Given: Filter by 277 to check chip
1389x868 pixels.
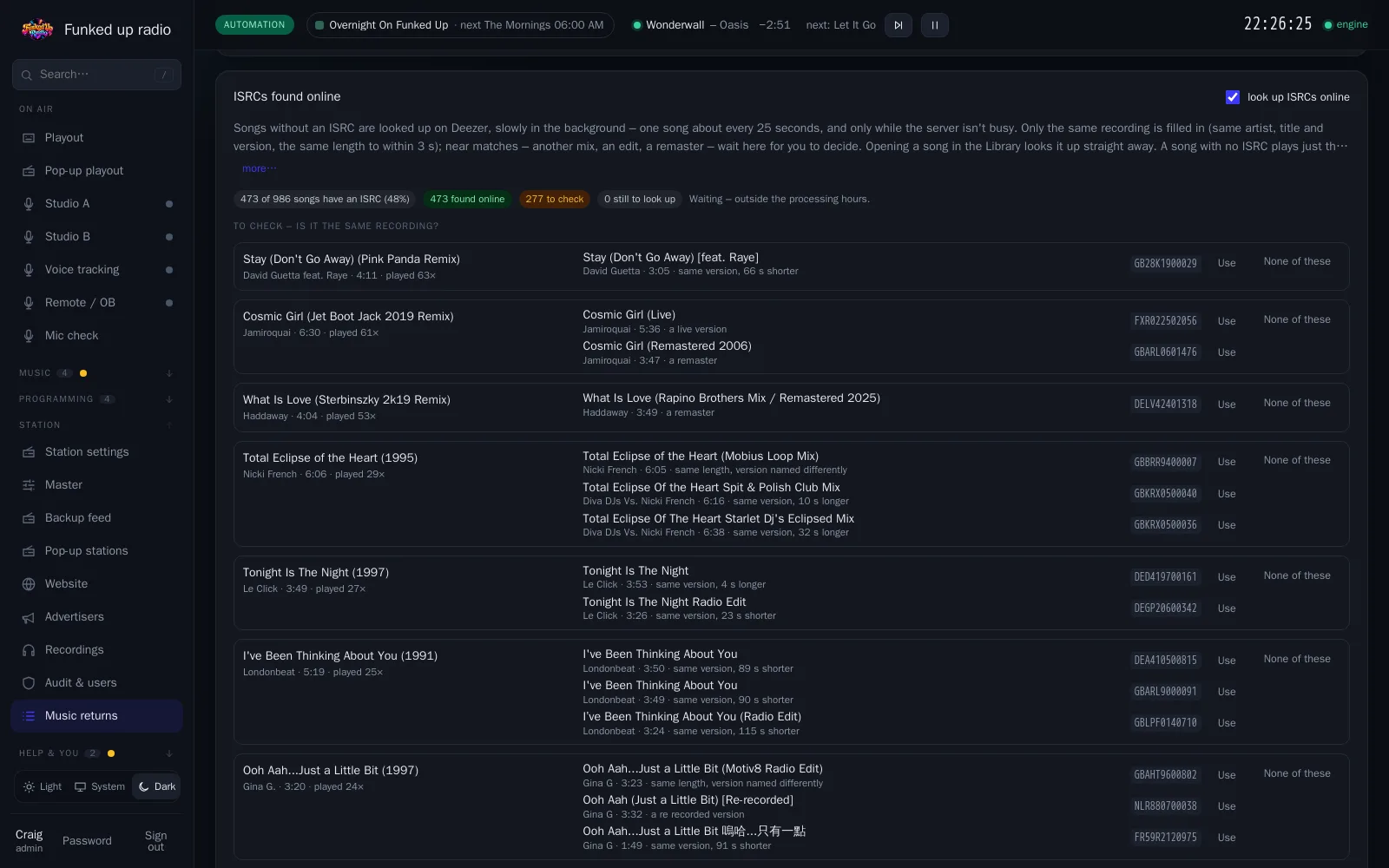Looking at the screenshot, I should pos(555,199).
